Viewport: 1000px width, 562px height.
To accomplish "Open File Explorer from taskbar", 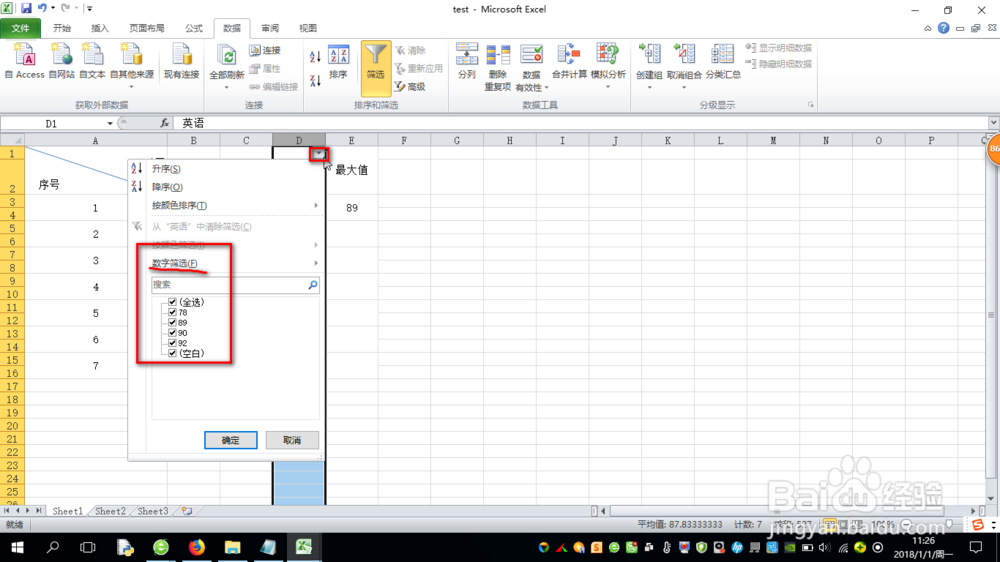I will [x=232, y=547].
